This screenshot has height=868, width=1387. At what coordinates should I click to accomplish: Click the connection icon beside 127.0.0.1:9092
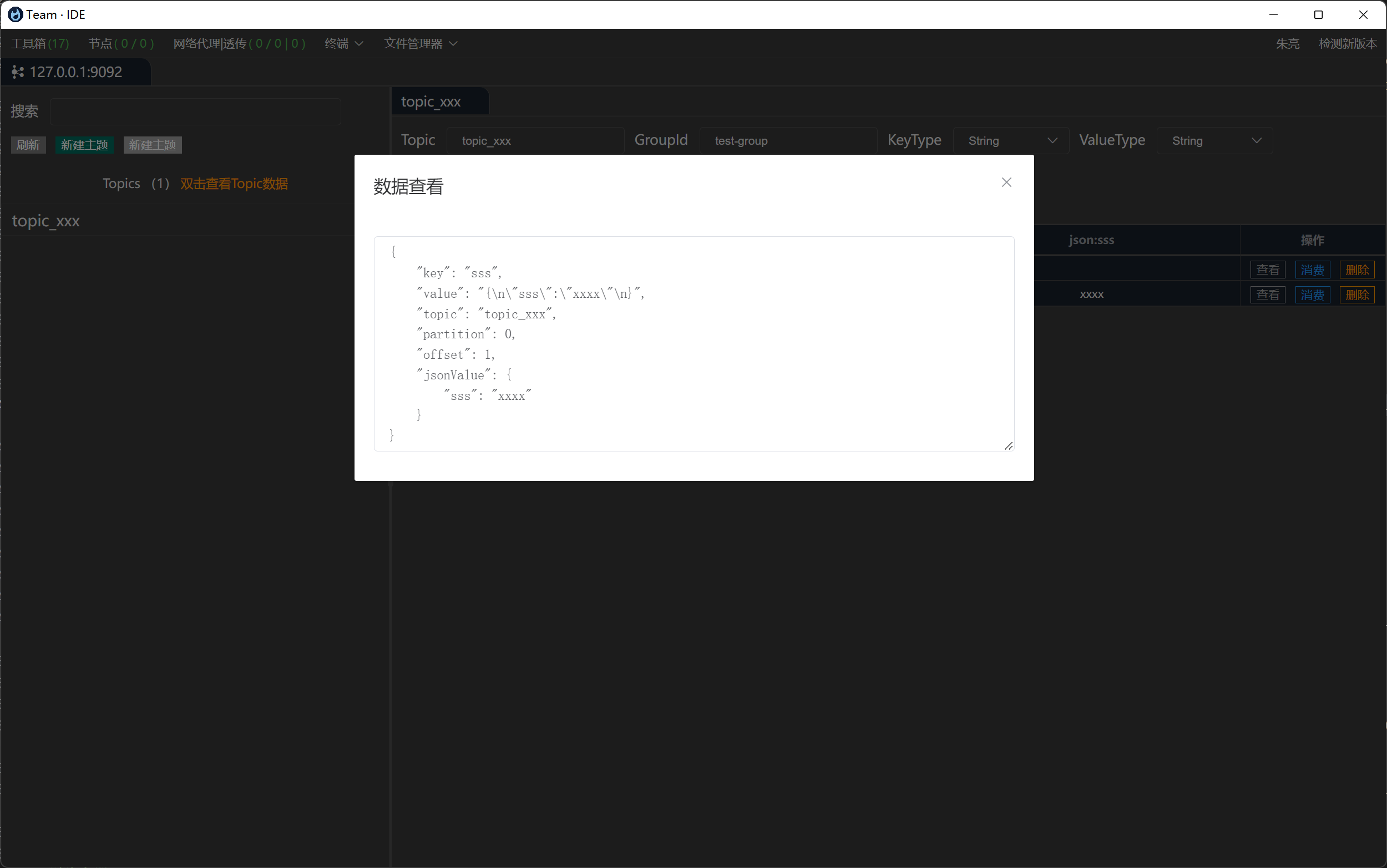tap(17, 72)
